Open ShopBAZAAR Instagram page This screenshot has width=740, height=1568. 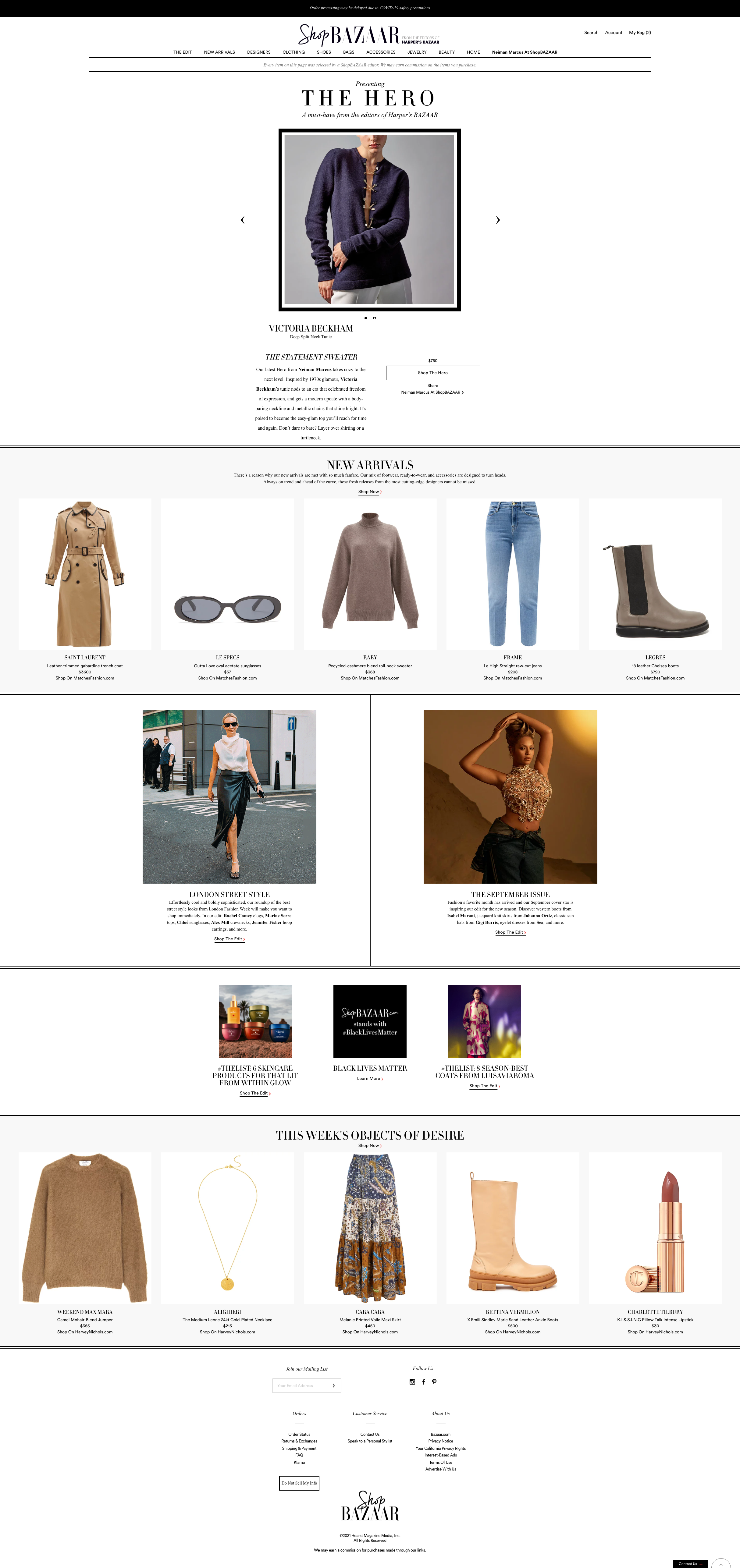tap(412, 1382)
